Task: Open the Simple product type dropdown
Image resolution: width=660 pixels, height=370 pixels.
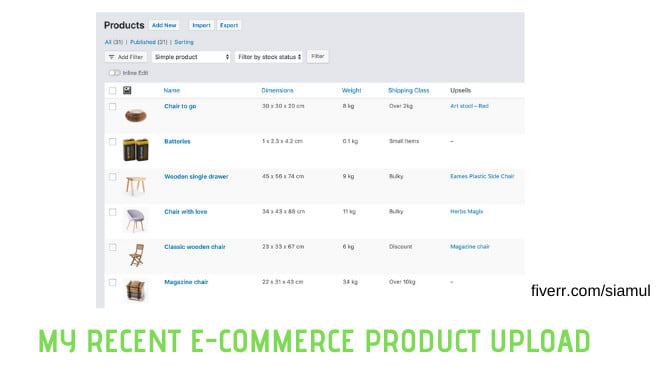Action: click(191, 57)
